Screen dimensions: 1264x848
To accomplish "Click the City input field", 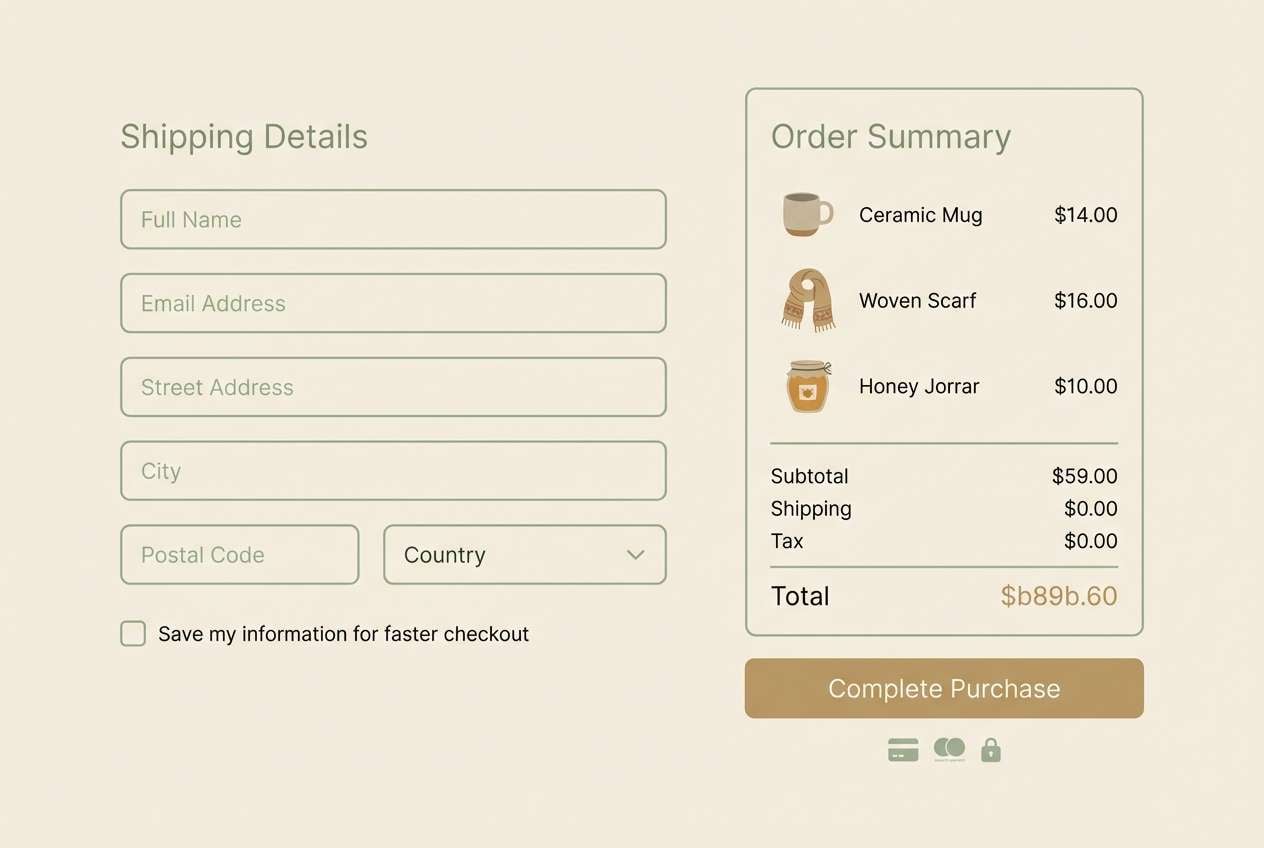I will pyautogui.click(x=393, y=470).
